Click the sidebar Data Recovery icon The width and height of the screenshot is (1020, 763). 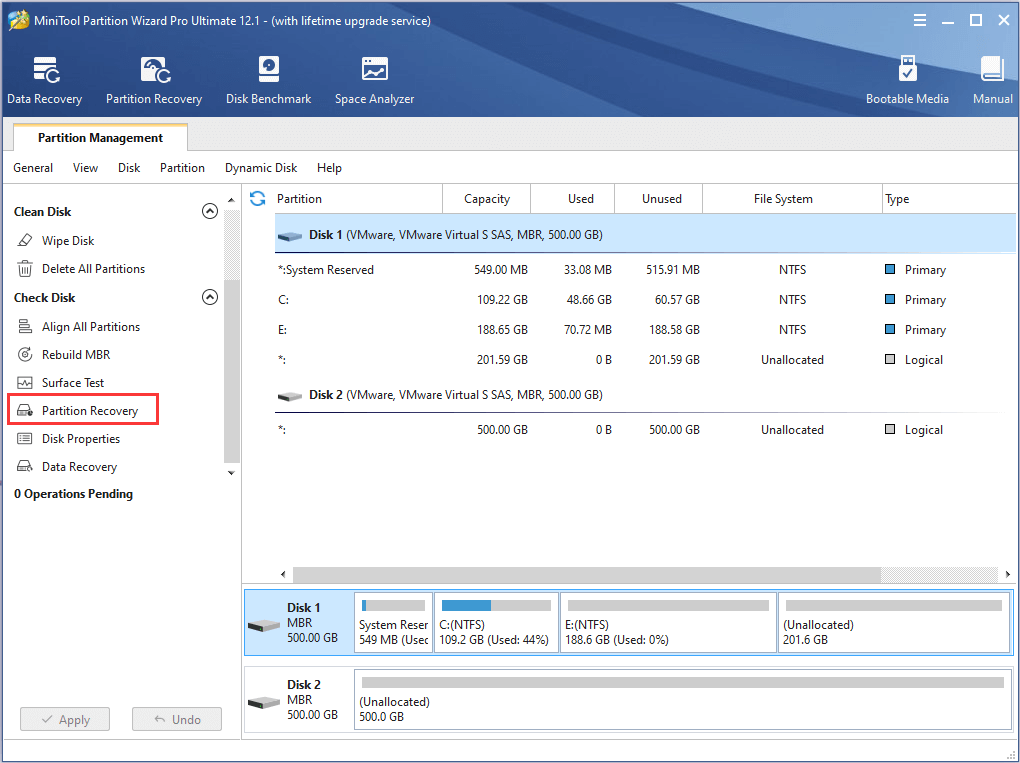[25, 466]
